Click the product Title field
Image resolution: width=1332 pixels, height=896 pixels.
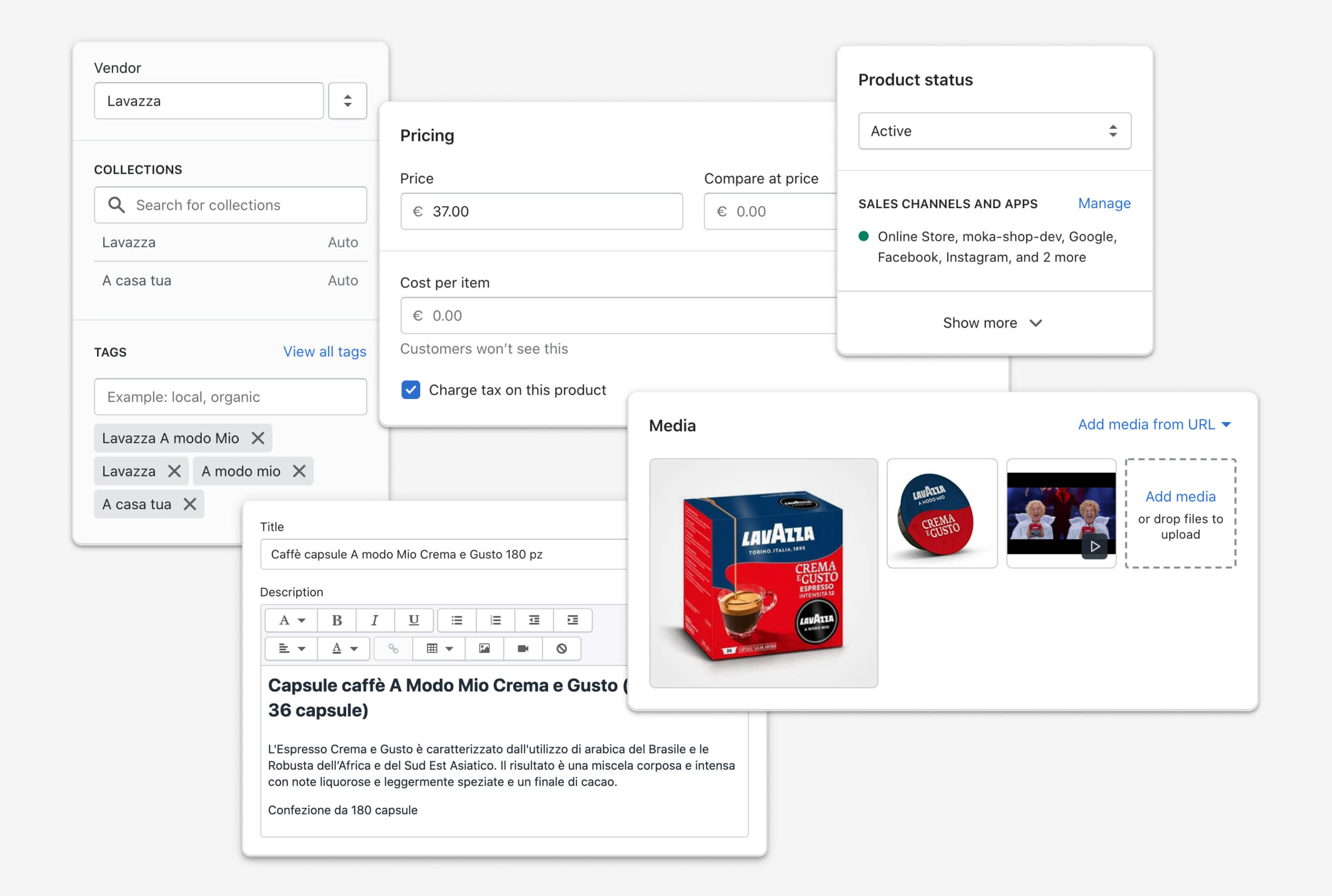tap(443, 554)
